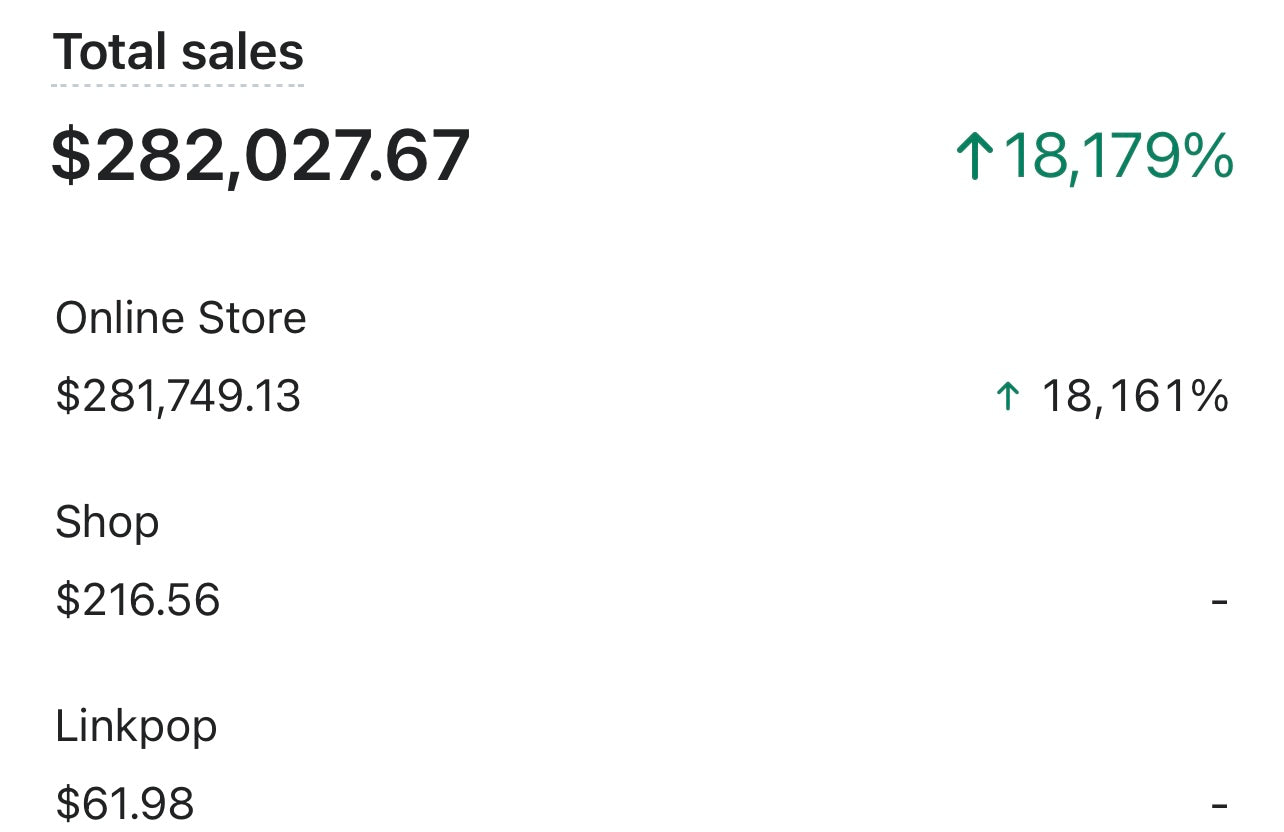Open the Online Store sales channel label

pos(181,318)
